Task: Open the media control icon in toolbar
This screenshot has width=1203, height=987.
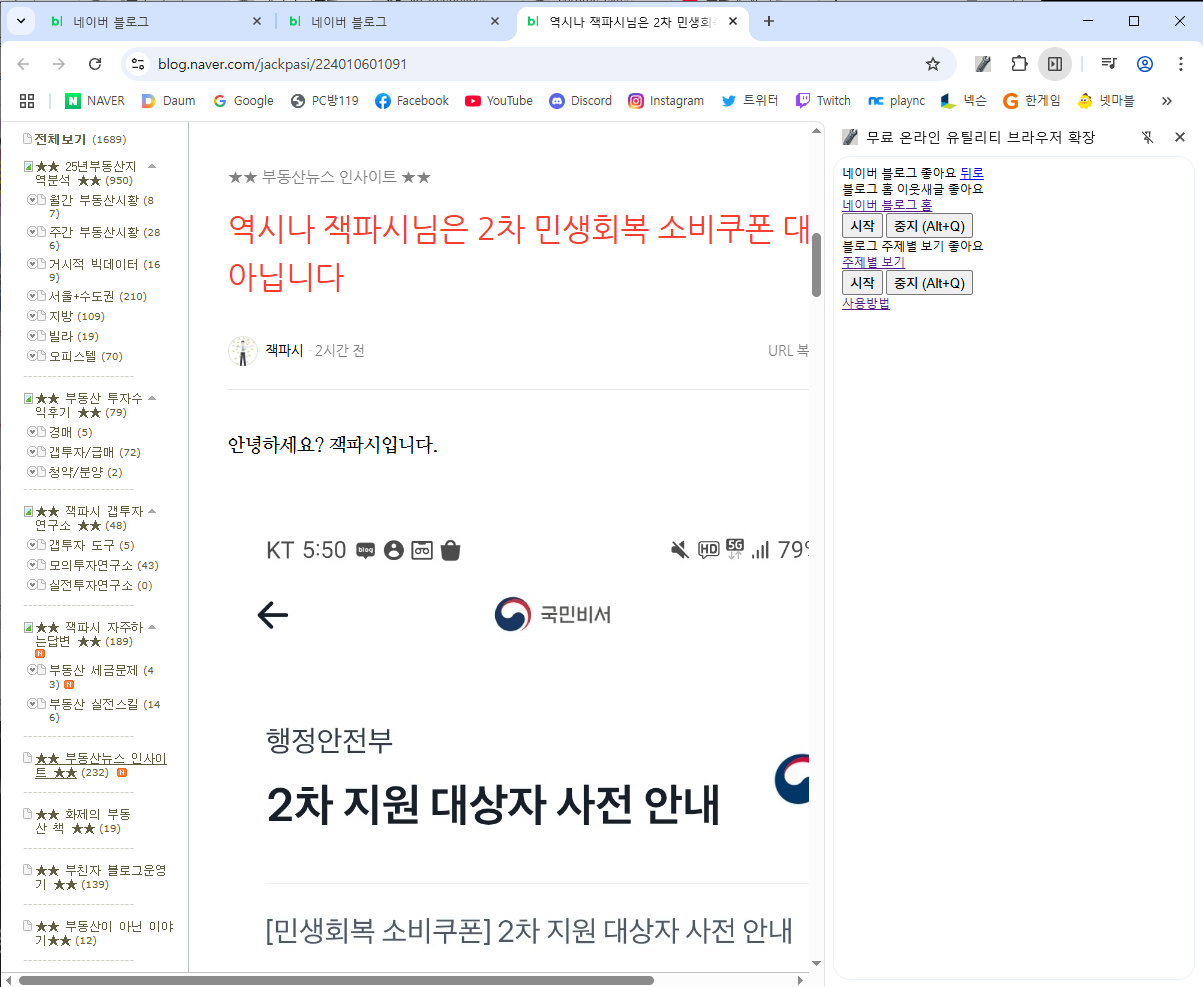Action: click(1108, 64)
